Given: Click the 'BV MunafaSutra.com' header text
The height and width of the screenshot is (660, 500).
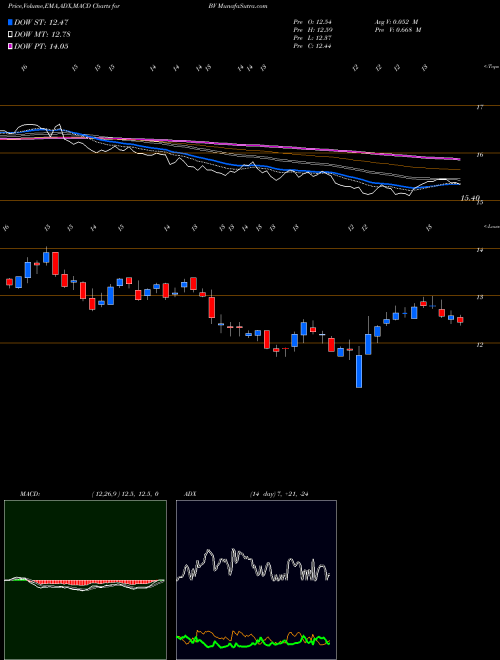Looking at the screenshot, I should 240,6.
